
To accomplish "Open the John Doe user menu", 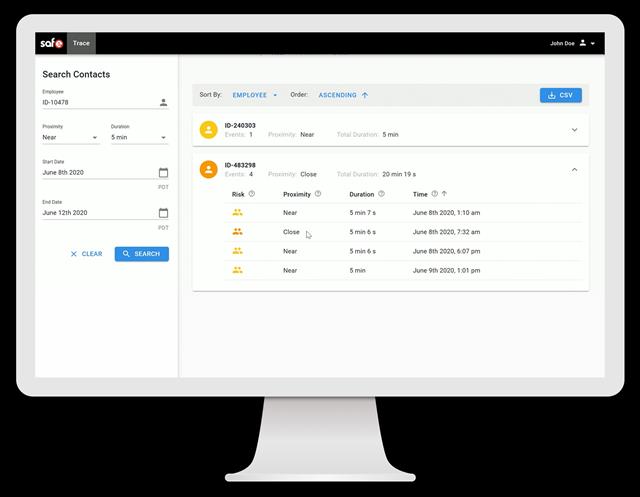I will [572, 43].
